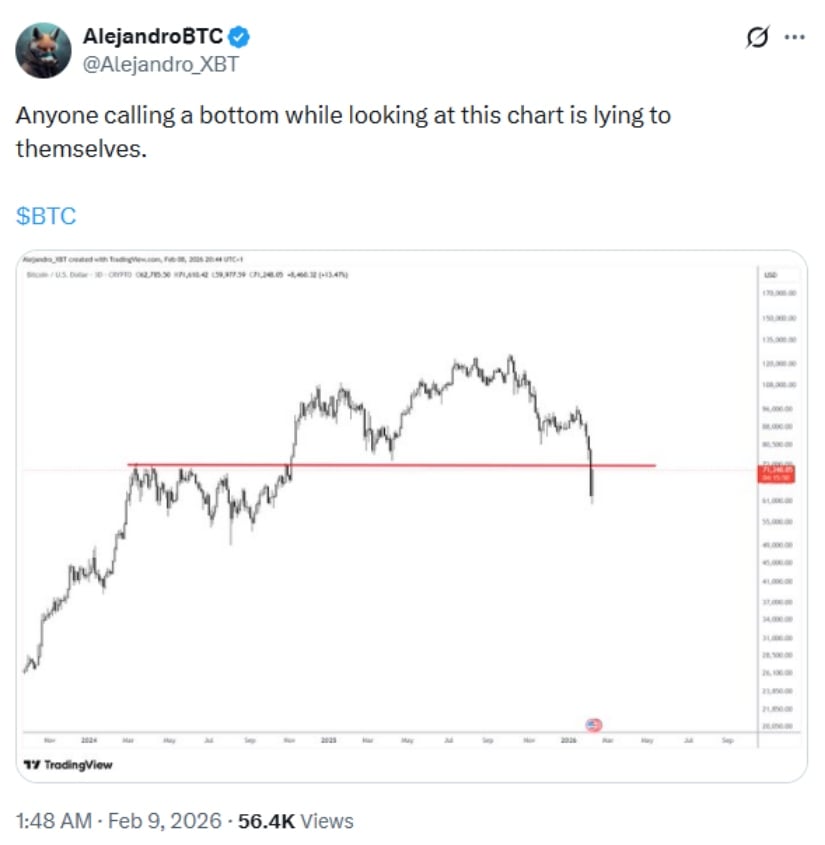Screen dimensions: 825x845
Task: Click the US flag event icon on the chart
Action: [593, 725]
